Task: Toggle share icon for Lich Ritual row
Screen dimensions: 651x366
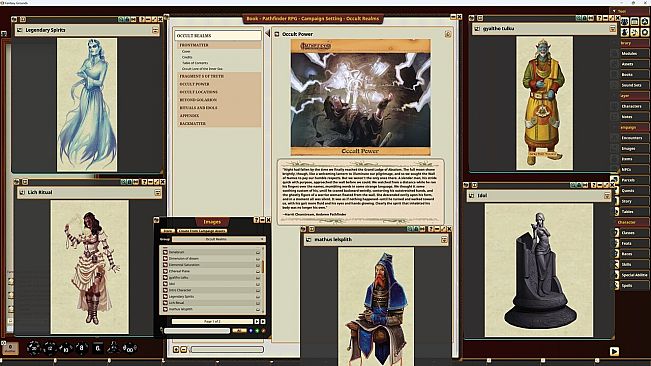Action: [258, 303]
